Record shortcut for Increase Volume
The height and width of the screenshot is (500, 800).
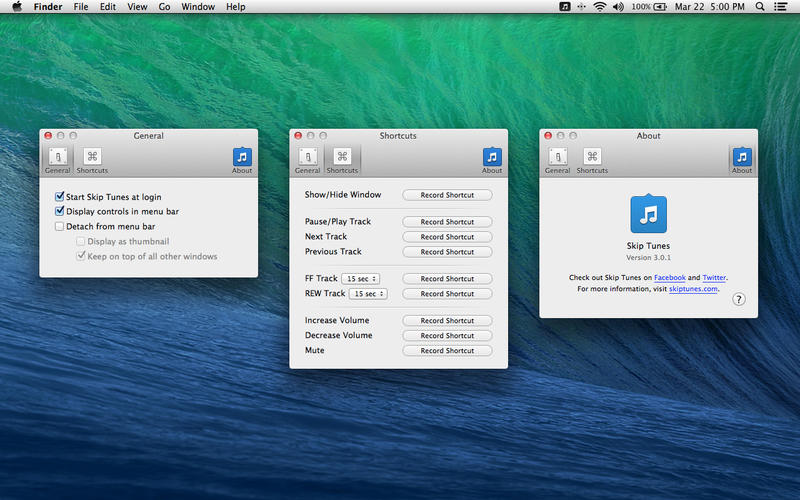447,320
